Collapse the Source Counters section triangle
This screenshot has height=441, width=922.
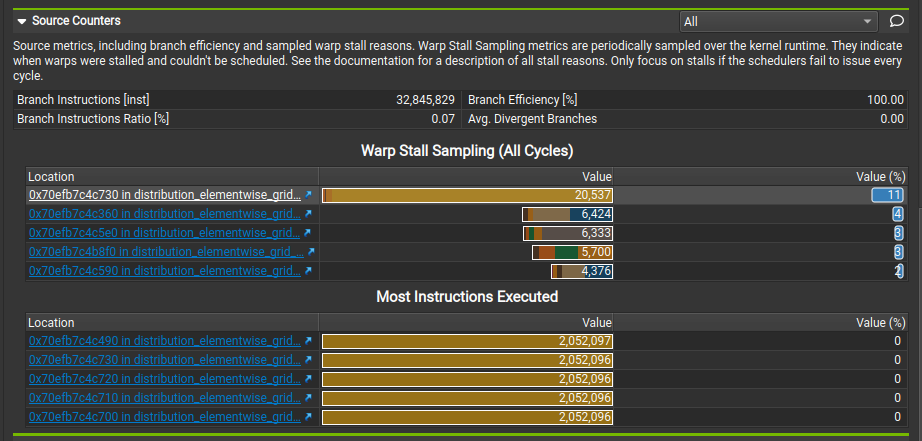click(21, 20)
